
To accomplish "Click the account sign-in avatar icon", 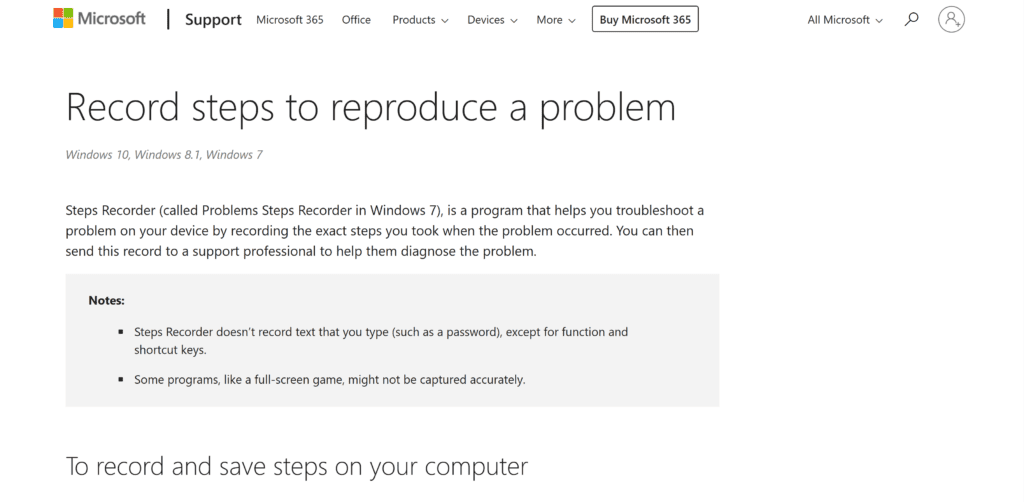I will coord(952,19).
